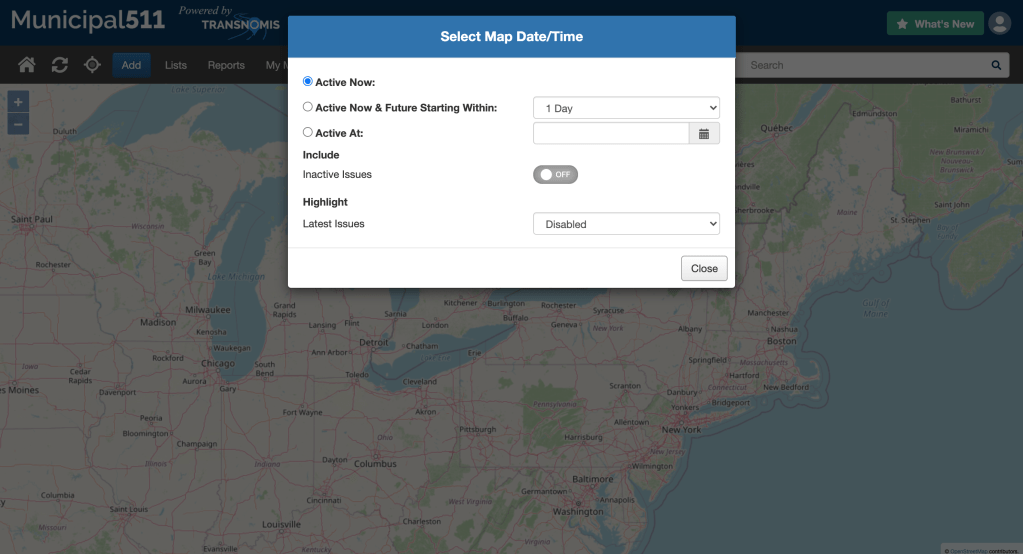This screenshot has height=554, width=1023.
Task: Open the user profile avatar icon
Action: (x=999, y=24)
